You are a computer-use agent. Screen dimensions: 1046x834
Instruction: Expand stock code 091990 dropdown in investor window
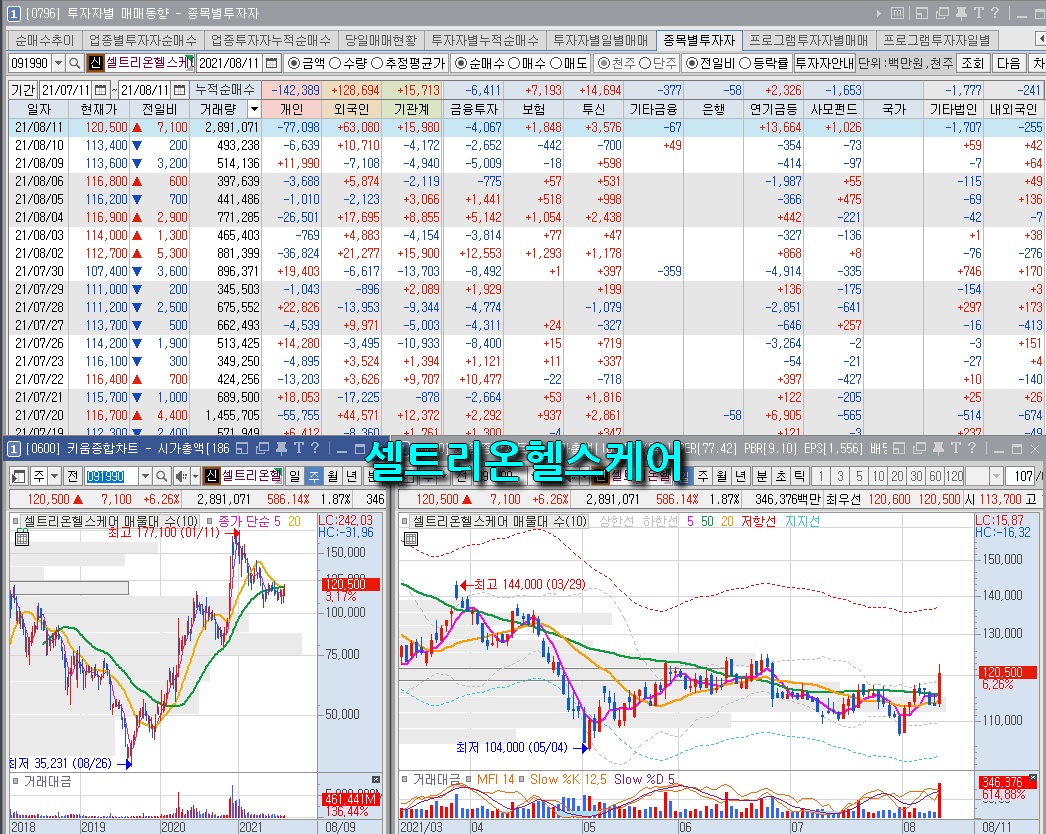pos(58,63)
